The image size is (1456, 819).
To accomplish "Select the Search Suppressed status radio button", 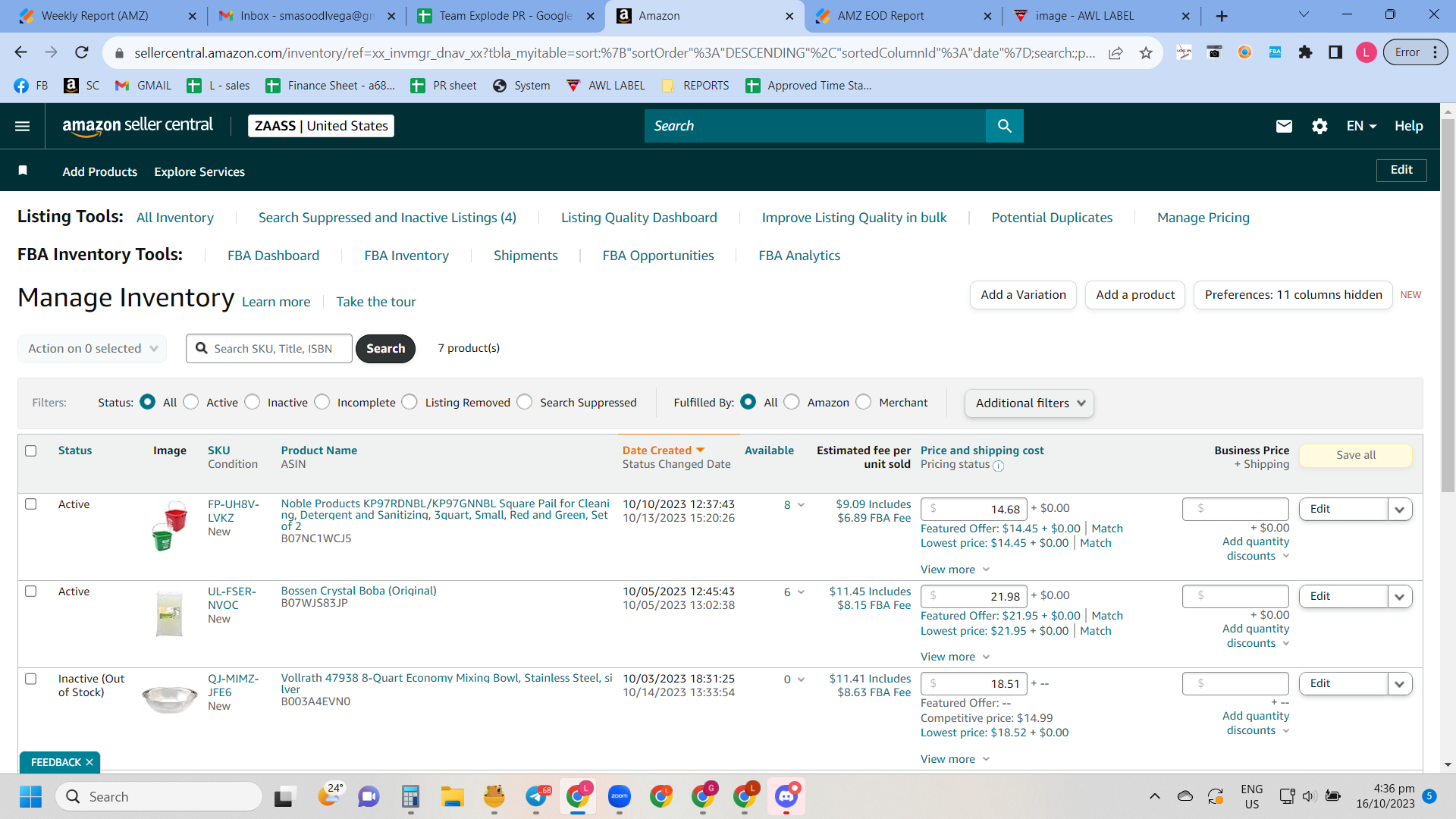I will [525, 402].
